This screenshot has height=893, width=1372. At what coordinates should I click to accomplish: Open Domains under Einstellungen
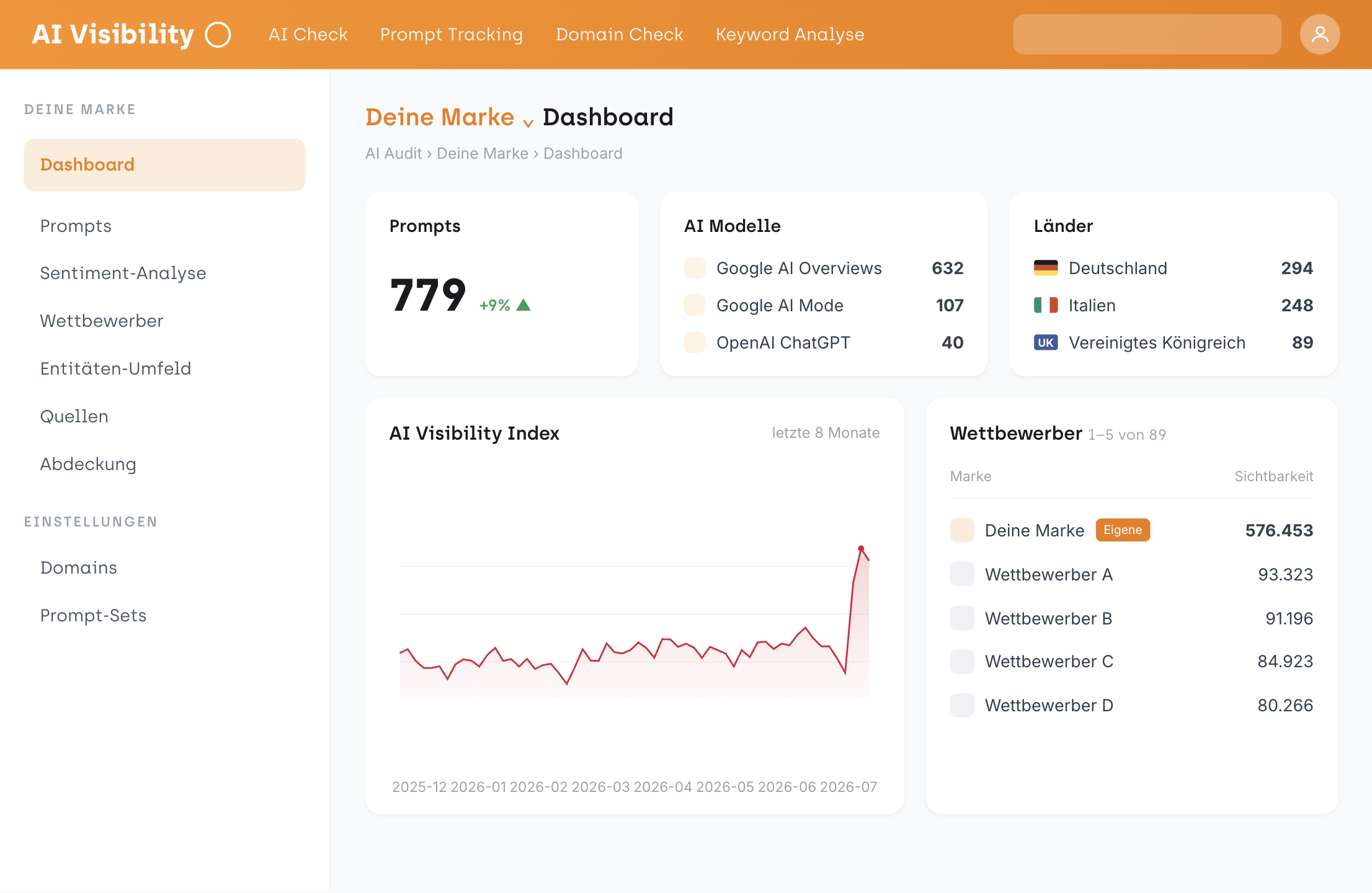click(79, 568)
